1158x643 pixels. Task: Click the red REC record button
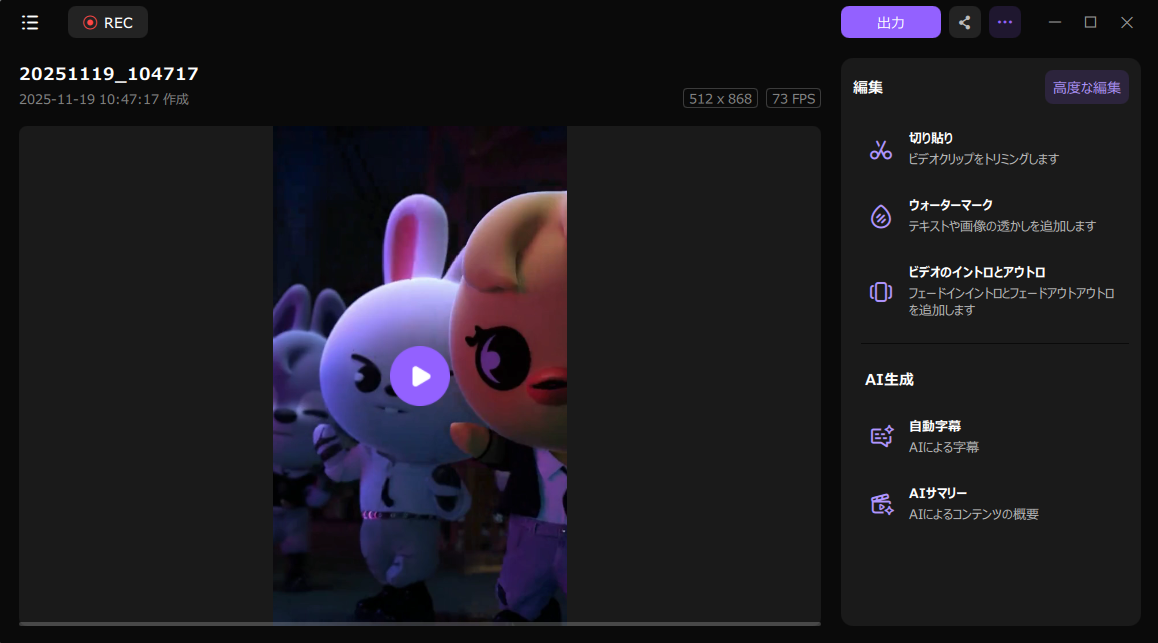click(x=108, y=22)
